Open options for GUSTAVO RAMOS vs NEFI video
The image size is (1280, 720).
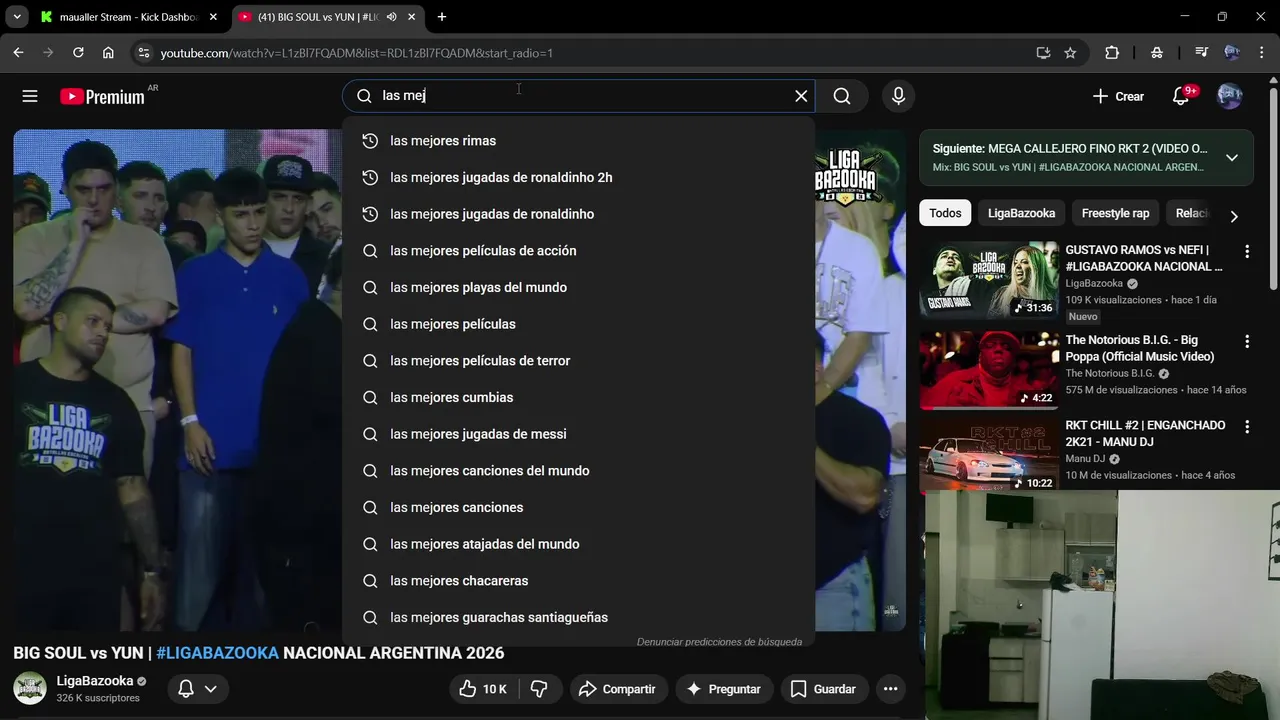tap(1246, 251)
